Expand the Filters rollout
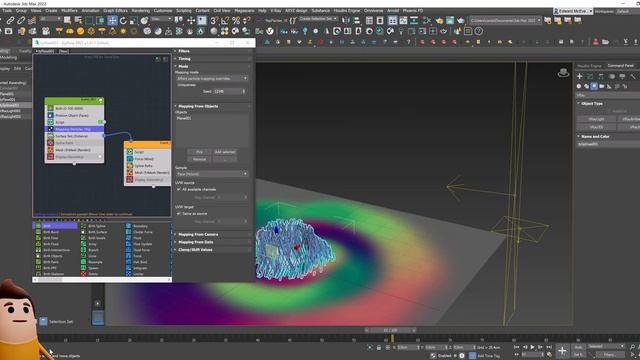 (213, 51)
